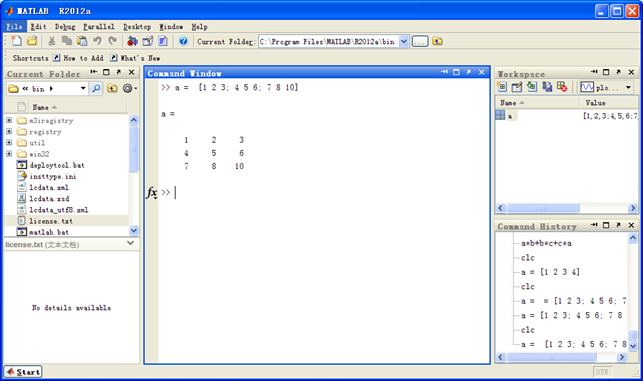The image size is (643, 381).
Task: Click the new variable icon in Workspace
Action: click(502, 87)
